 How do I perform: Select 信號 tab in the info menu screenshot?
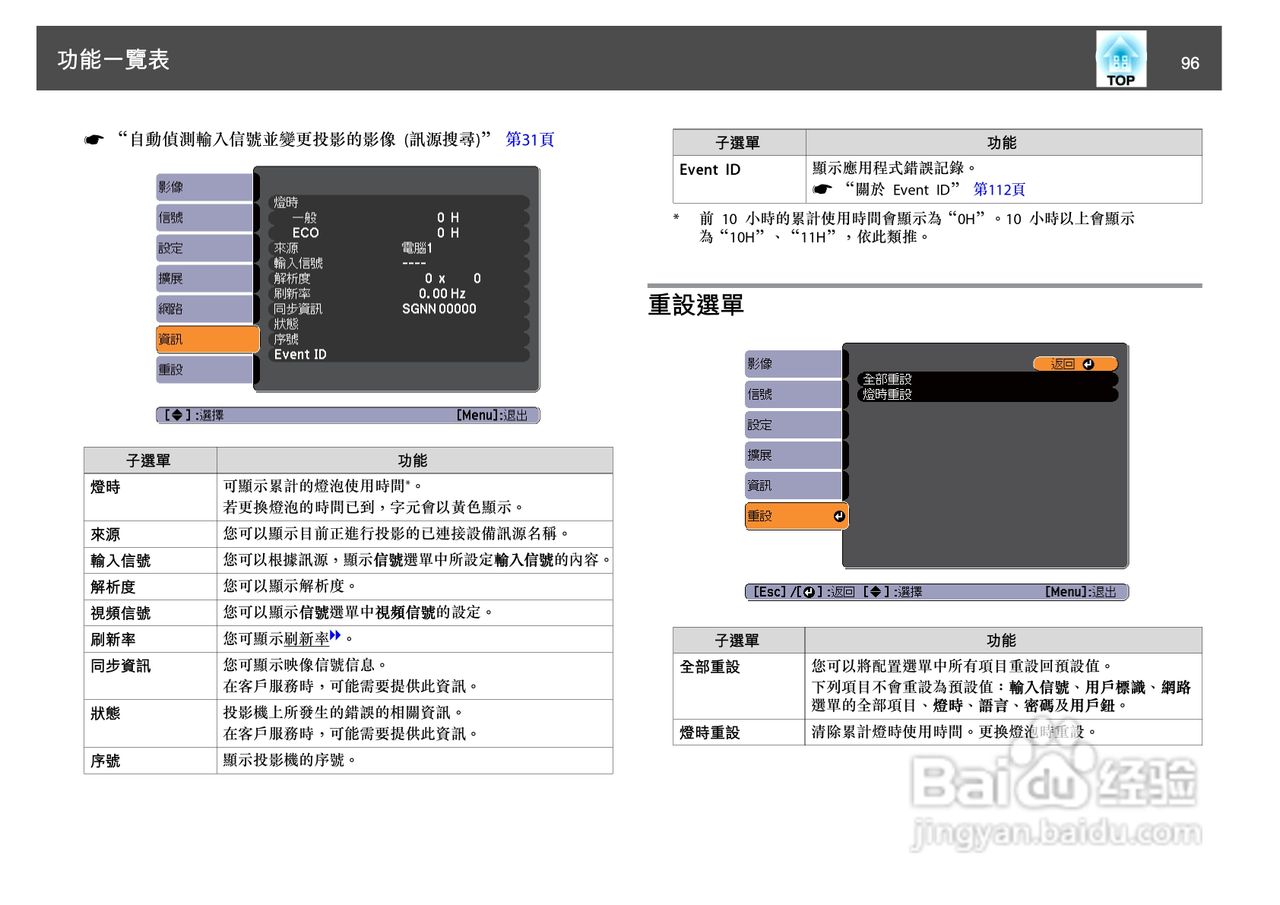[206, 217]
